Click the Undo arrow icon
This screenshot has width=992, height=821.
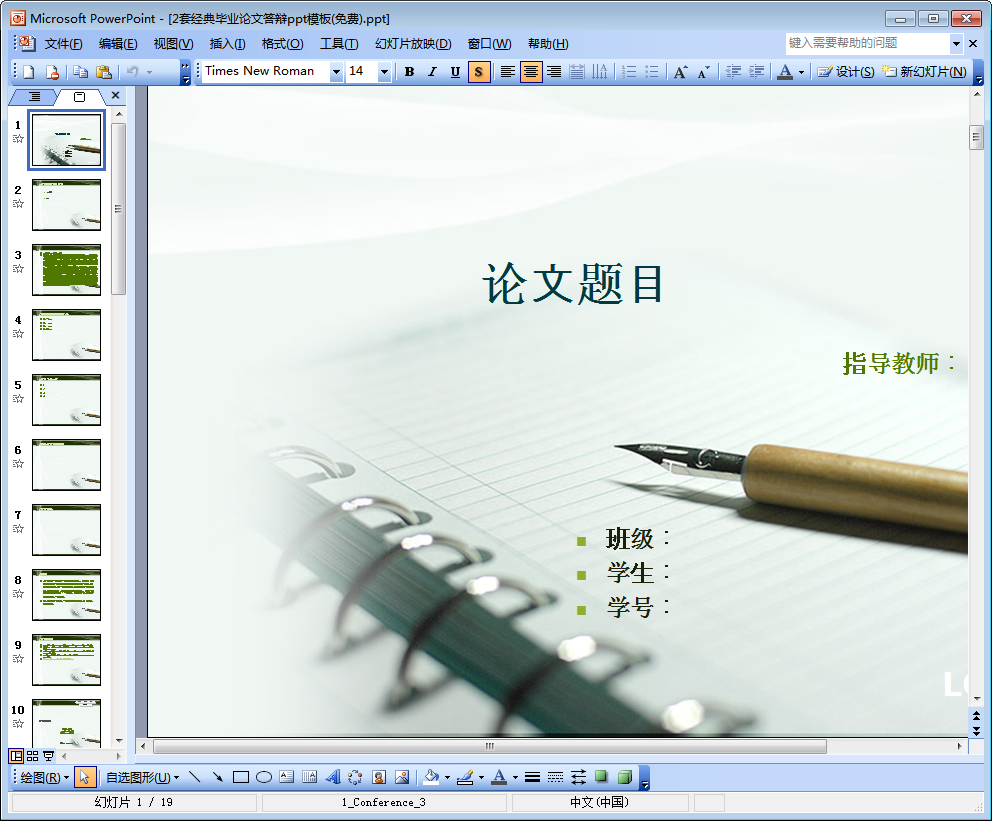tap(132, 71)
